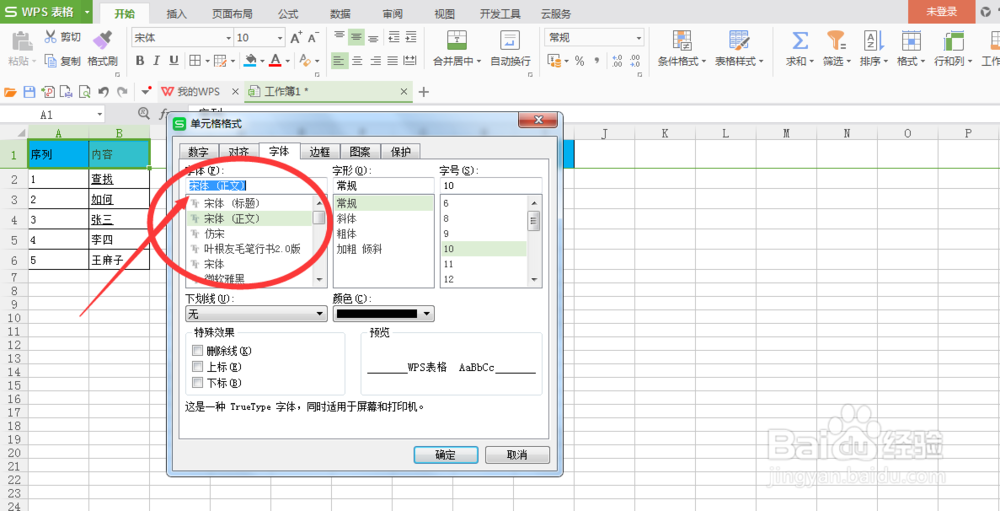Add a new document tab with plus
The width and height of the screenshot is (1000, 511).
point(423,93)
